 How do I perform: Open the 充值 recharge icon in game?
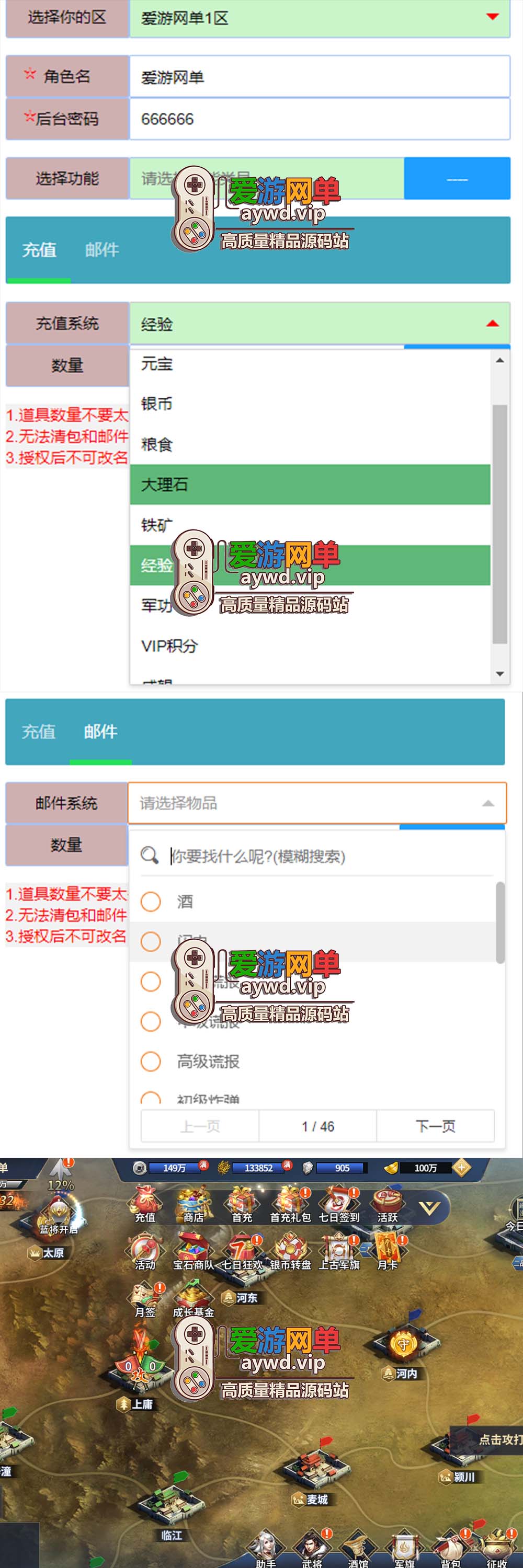click(x=145, y=1203)
